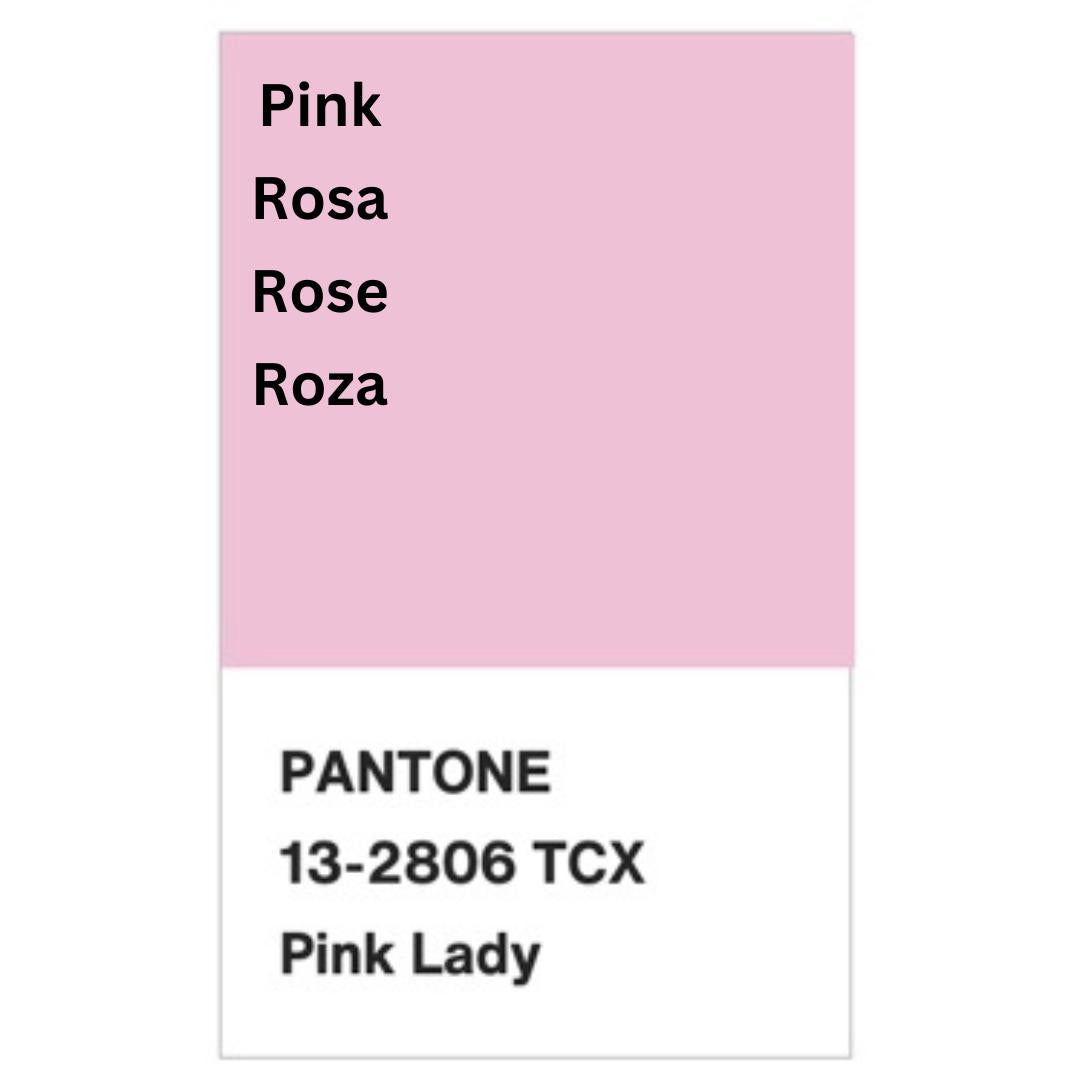Select the "13" prefix of the color code

[x=300, y=863]
